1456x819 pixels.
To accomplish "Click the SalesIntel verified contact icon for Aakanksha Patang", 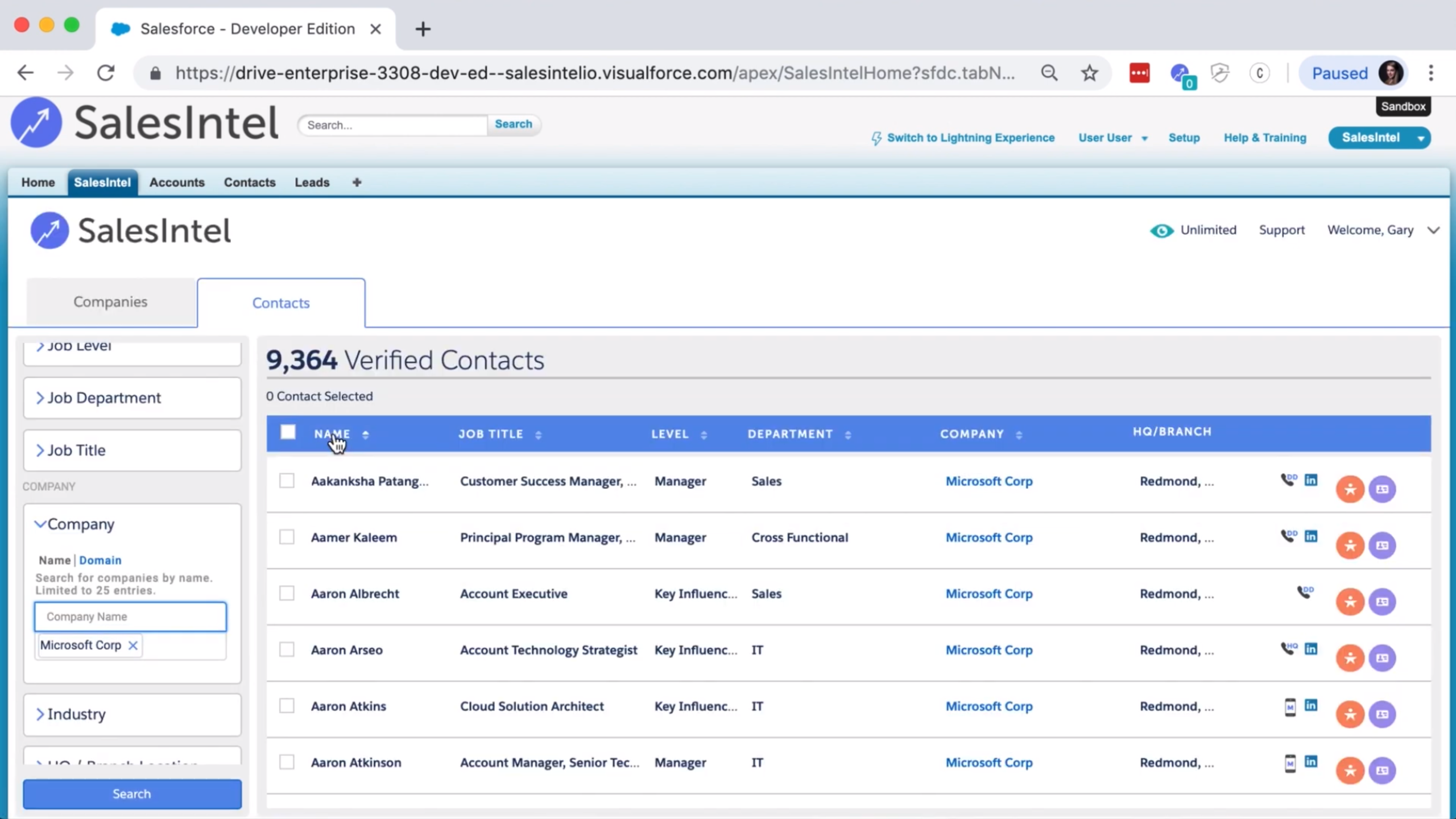I will click(1350, 489).
